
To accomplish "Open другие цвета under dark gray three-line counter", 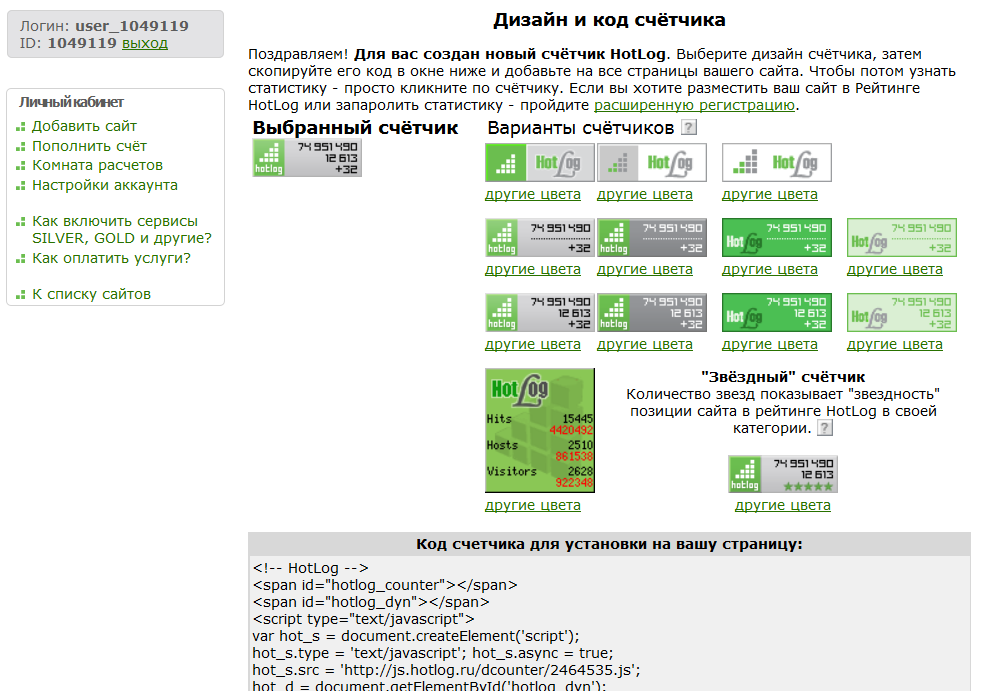I will pyautogui.click(x=645, y=345).
